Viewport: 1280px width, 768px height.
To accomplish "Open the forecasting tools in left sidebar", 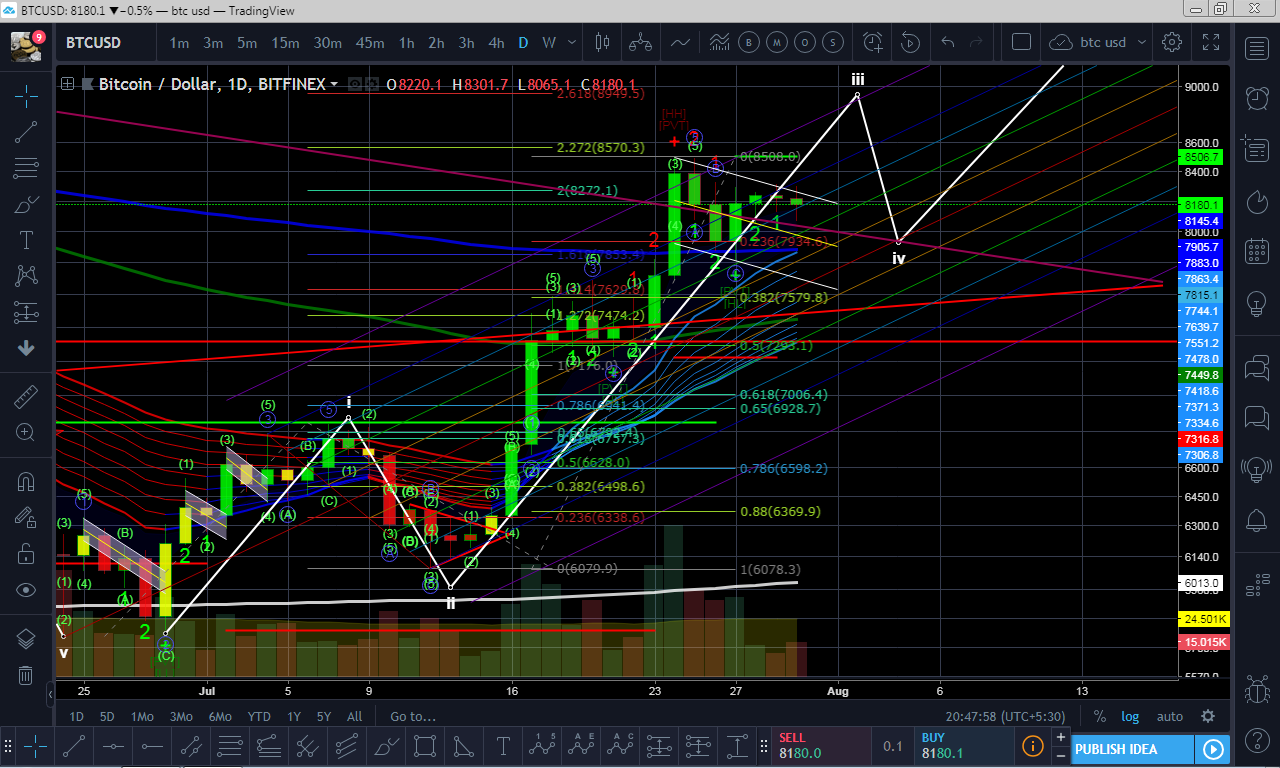I will tap(26, 312).
